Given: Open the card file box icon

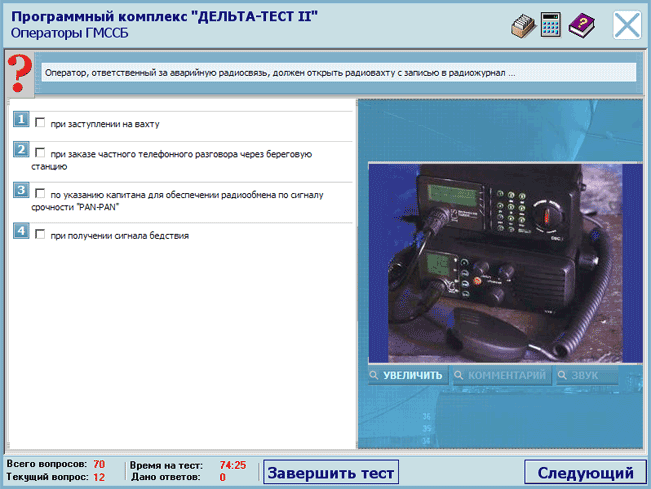Looking at the screenshot, I should (521, 26).
